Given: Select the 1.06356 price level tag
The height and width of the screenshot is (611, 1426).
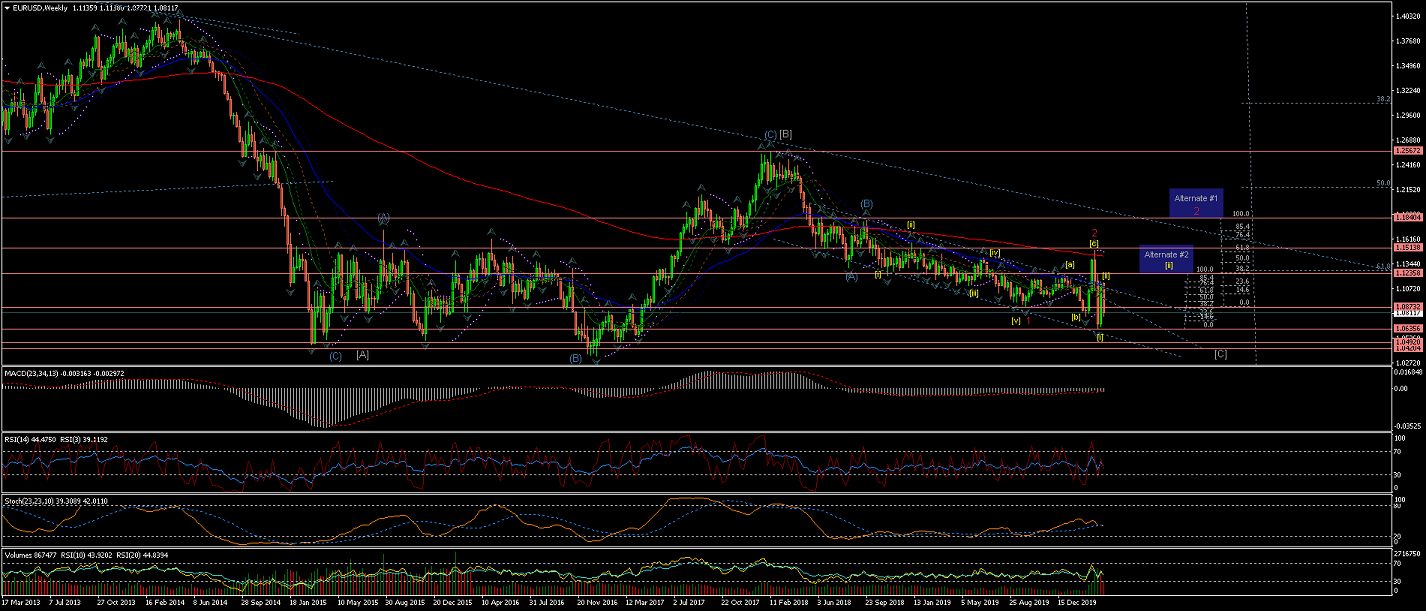Looking at the screenshot, I should click(x=1408, y=328).
